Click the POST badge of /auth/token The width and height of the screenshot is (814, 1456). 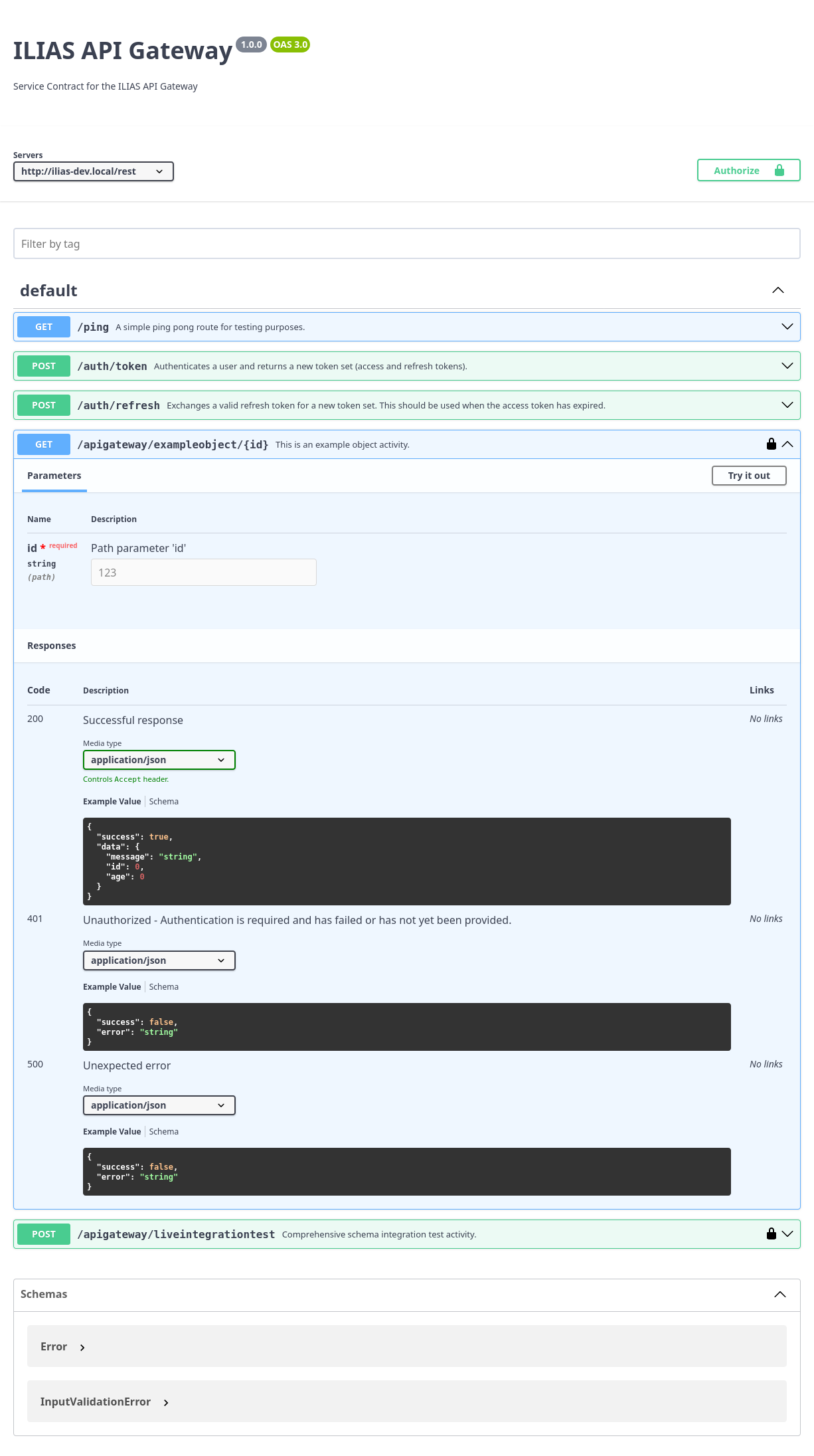44,366
